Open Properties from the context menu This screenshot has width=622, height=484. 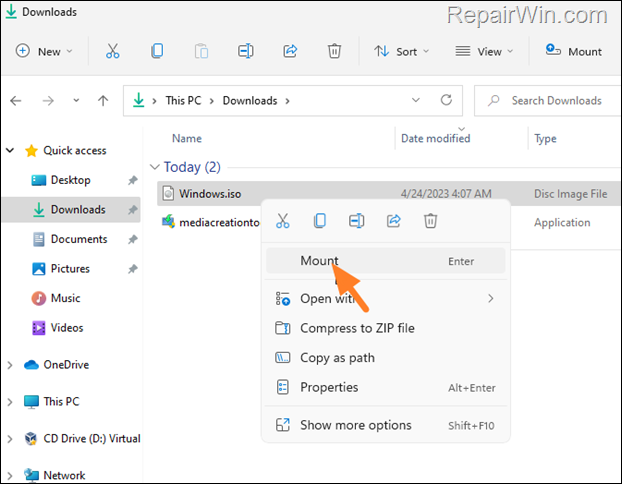pyautogui.click(x=386, y=387)
